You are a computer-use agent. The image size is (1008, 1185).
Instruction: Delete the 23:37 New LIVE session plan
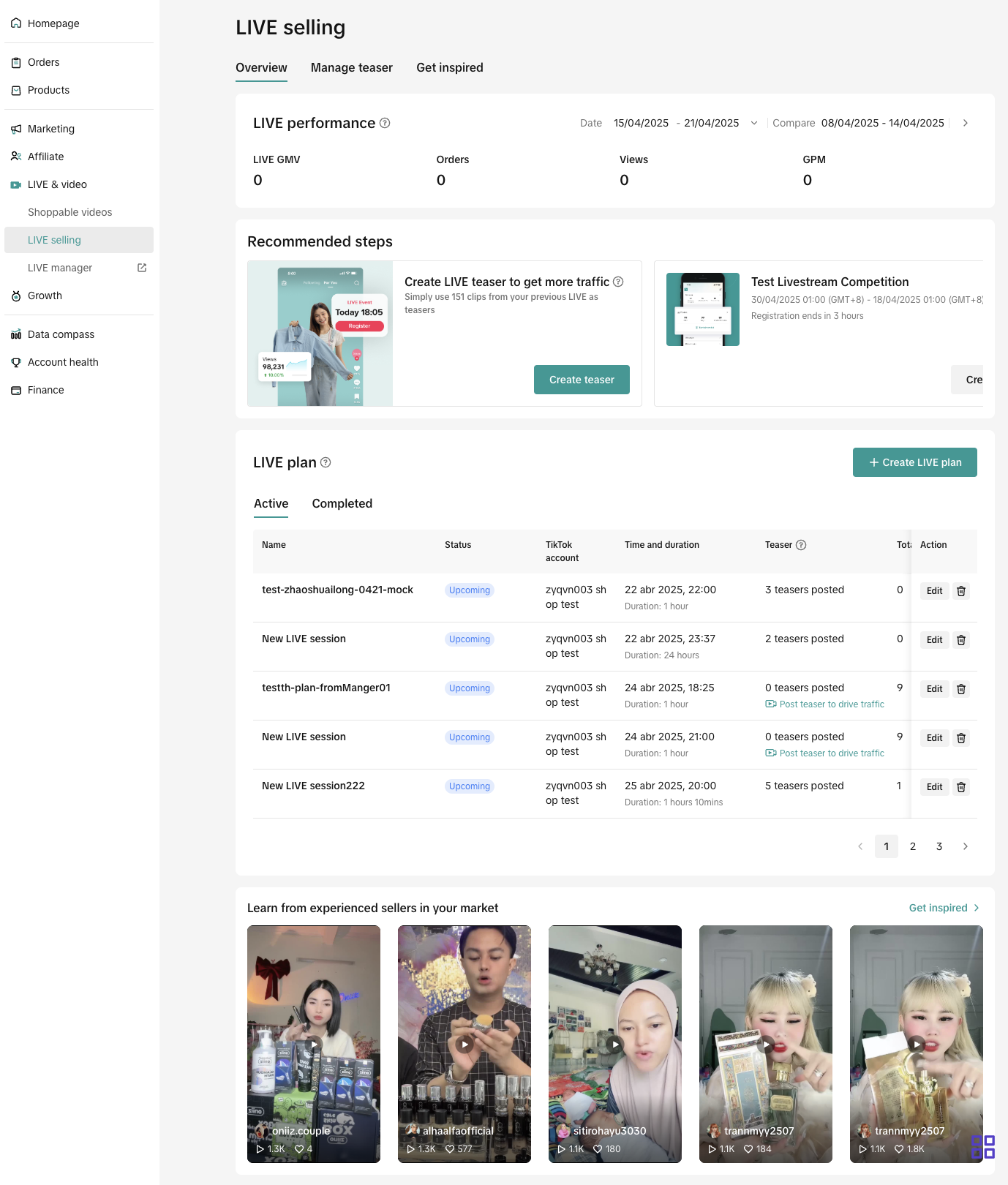pyautogui.click(x=961, y=640)
